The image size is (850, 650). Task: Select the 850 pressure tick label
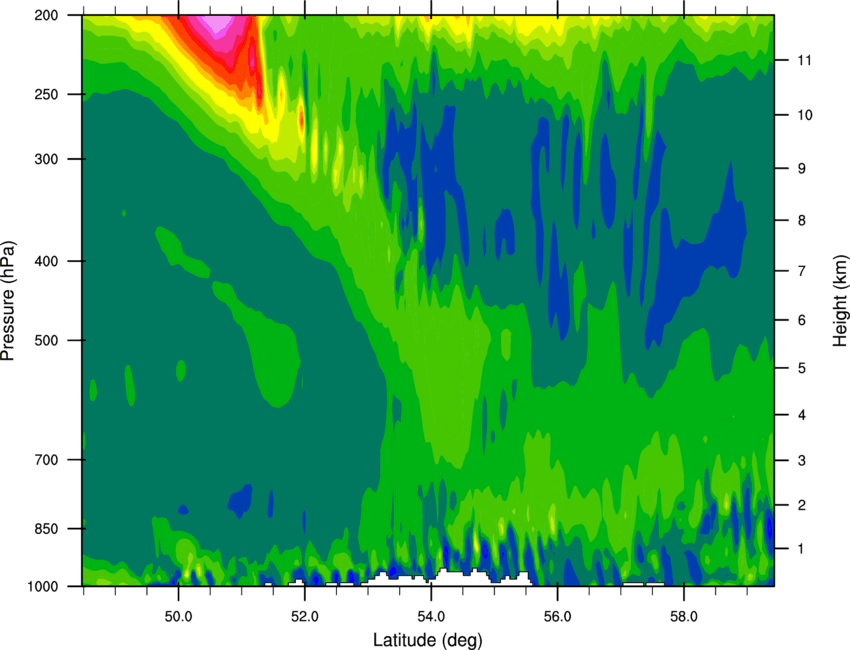point(47,529)
